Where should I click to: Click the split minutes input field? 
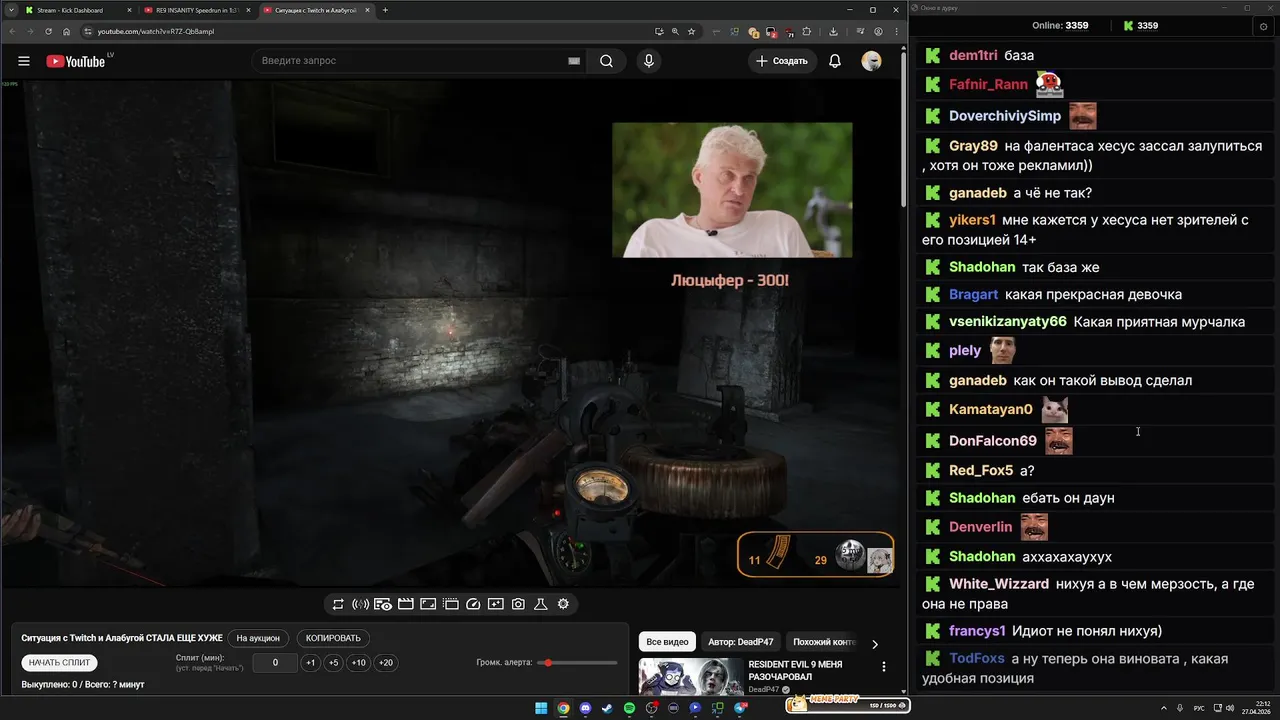click(275, 663)
